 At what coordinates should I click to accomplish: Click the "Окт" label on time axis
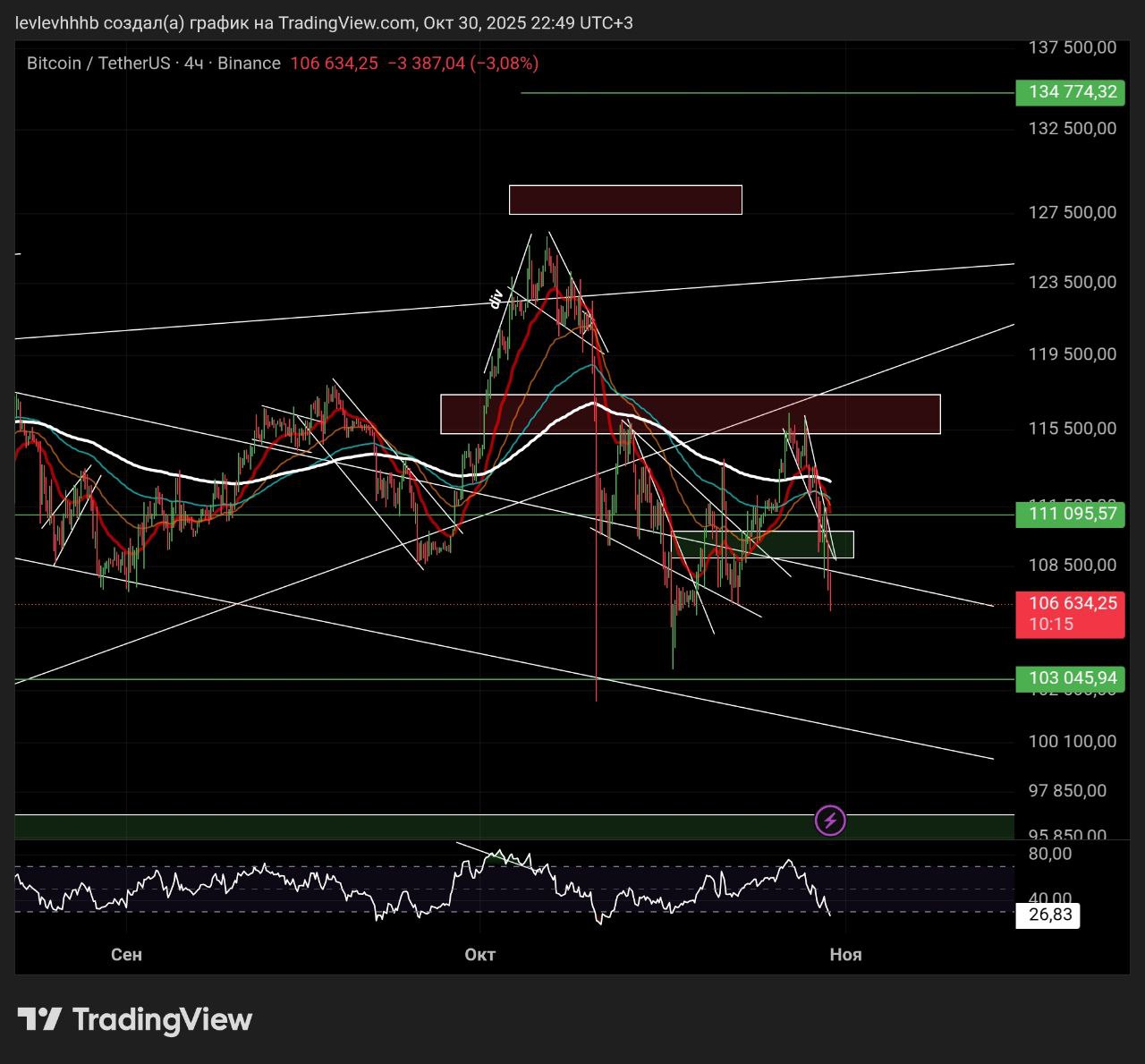[480, 955]
